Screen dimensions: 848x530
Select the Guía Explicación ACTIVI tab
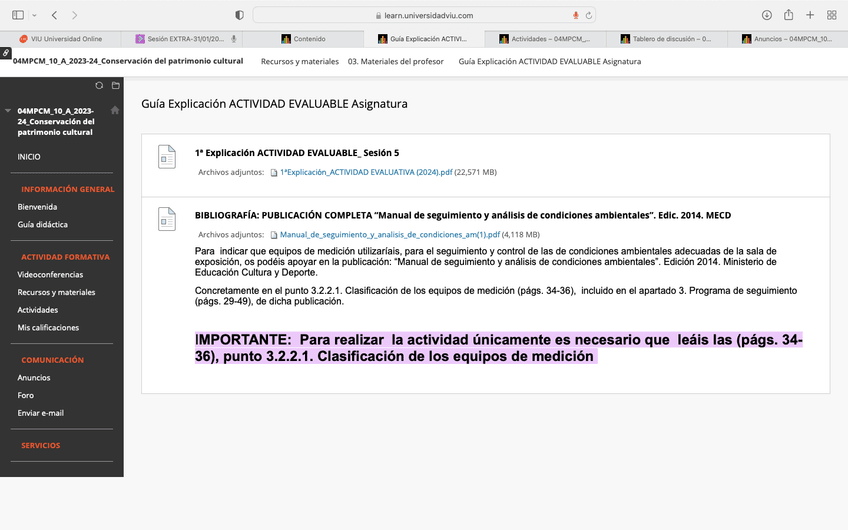(424, 39)
